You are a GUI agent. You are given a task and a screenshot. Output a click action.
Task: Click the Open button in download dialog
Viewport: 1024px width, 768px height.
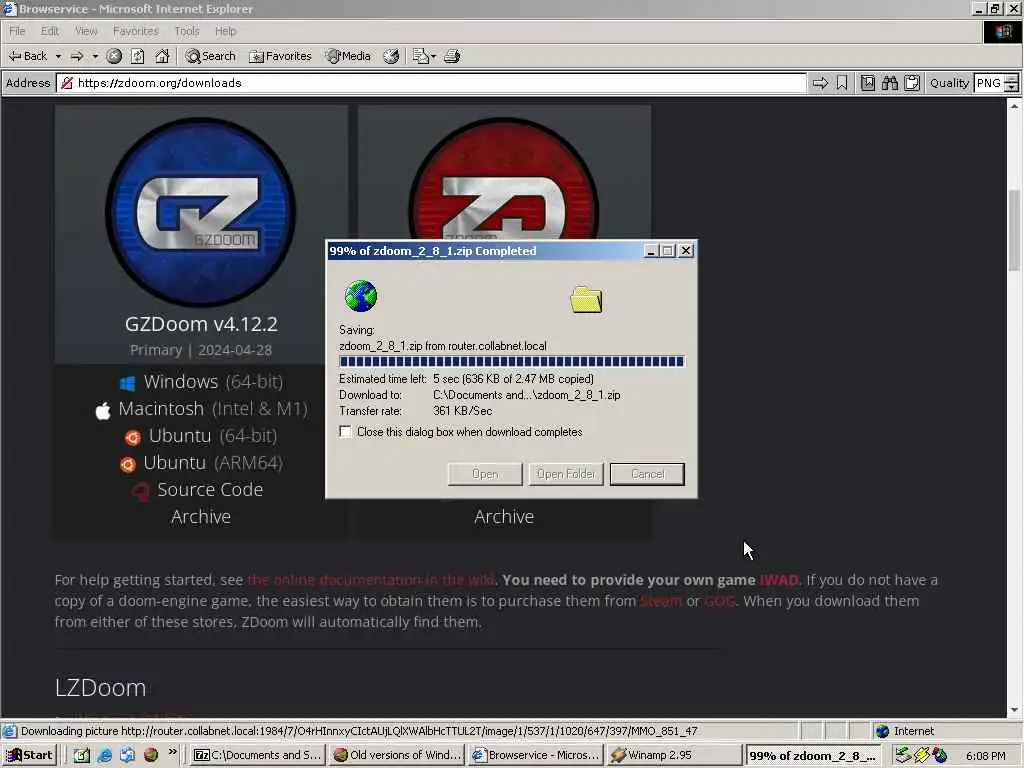tap(485, 474)
